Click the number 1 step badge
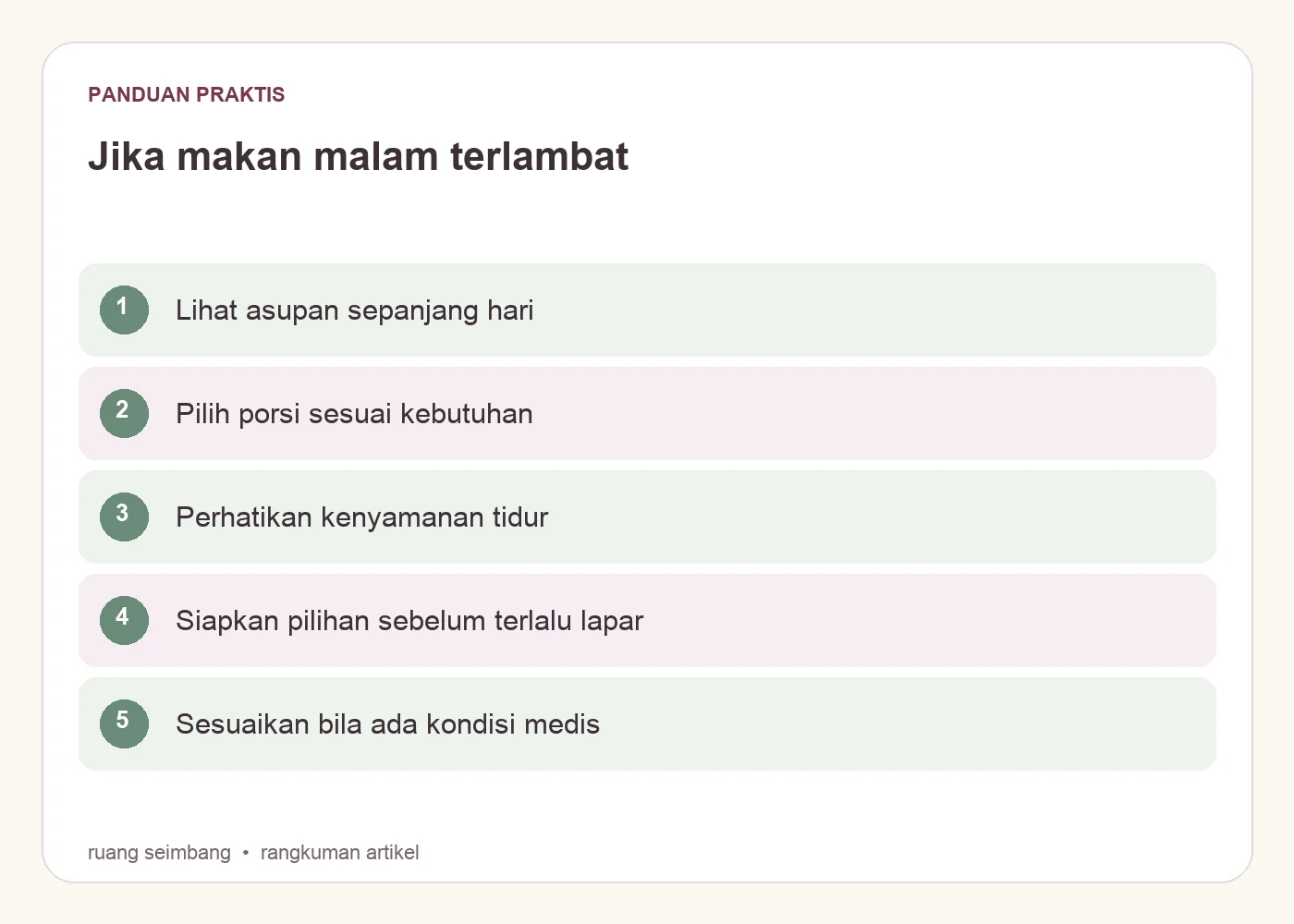 pos(124,310)
